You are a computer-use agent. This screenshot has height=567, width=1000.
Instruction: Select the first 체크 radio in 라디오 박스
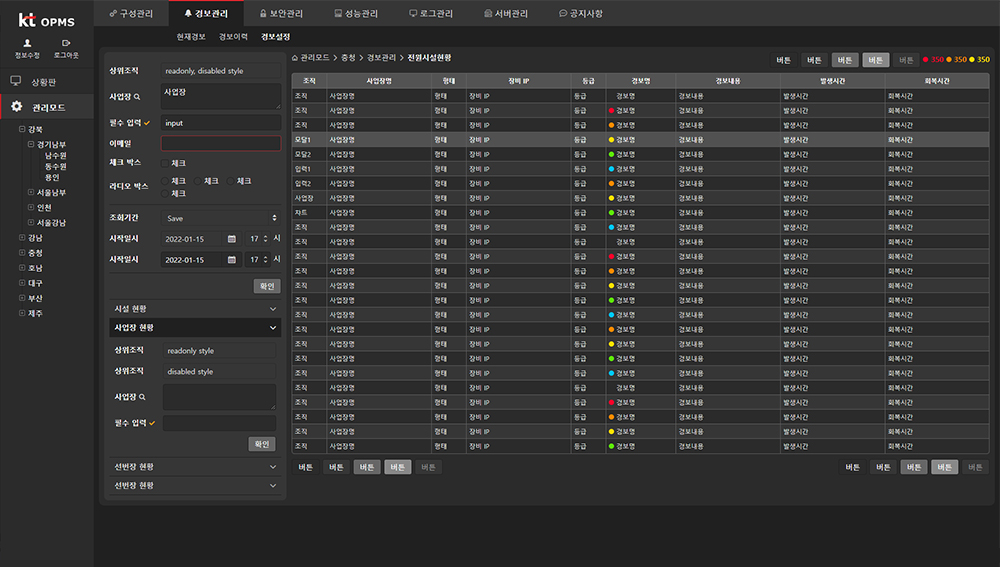[x=165, y=181]
